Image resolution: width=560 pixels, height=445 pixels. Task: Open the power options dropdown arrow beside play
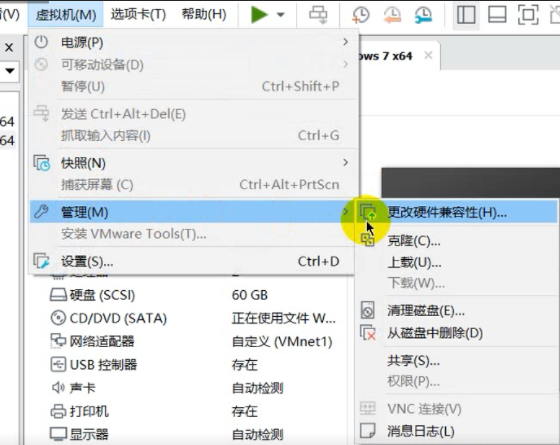pyautogui.click(x=281, y=15)
